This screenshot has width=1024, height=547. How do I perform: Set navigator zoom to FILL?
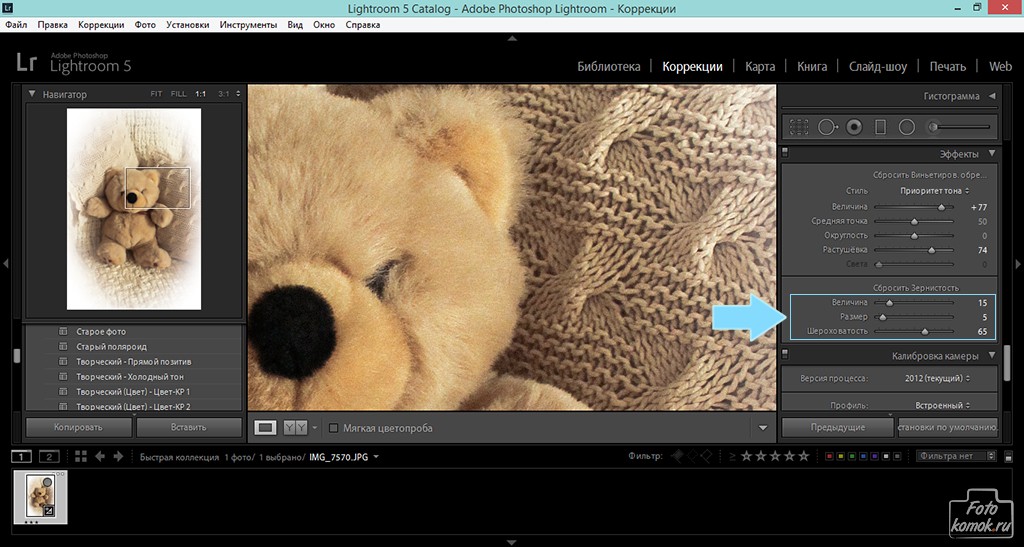click(178, 94)
